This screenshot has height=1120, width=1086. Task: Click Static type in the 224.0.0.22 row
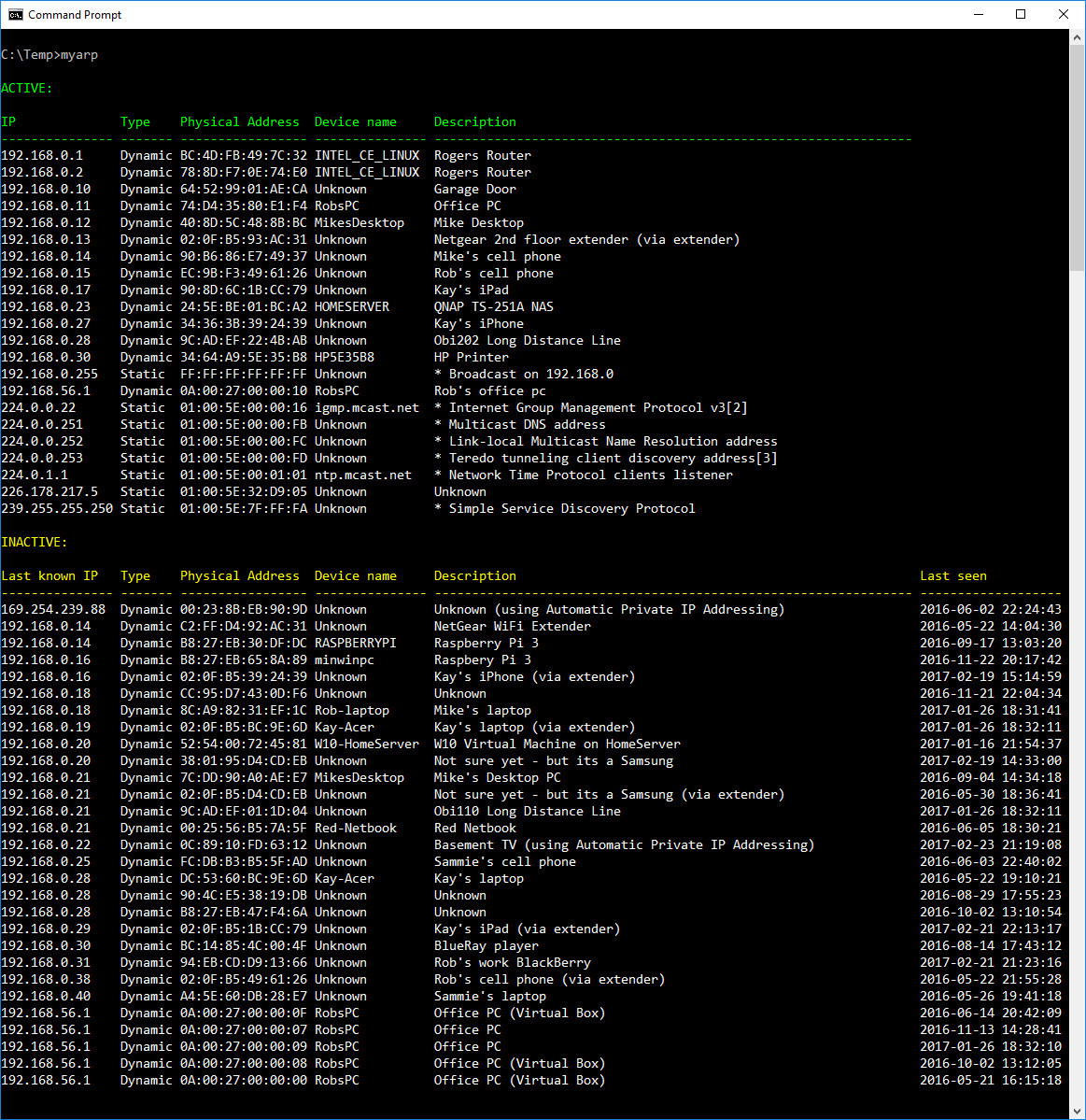point(143,408)
